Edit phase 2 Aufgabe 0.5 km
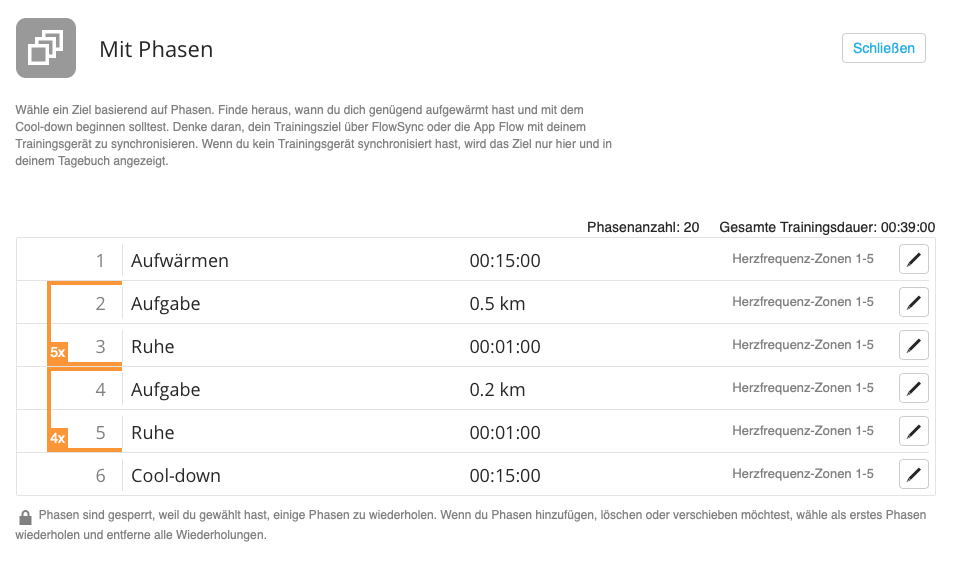Screen dimensions: 954x572 click(913, 303)
